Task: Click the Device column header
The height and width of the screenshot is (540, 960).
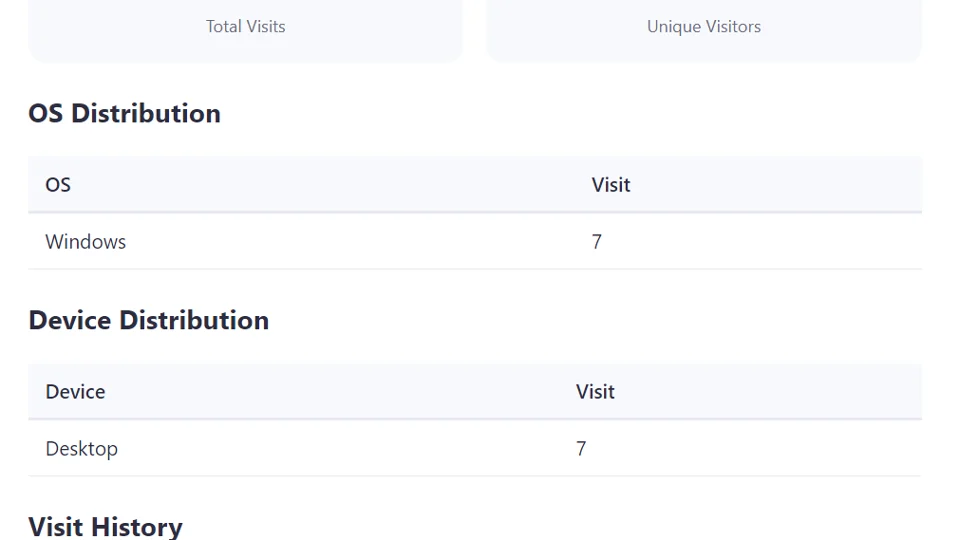Action: (75, 392)
